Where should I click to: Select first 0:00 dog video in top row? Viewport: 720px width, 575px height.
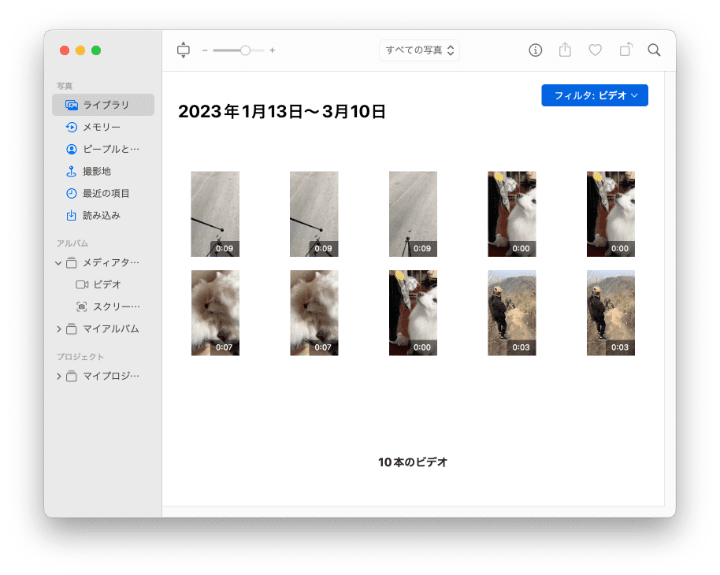point(512,214)
